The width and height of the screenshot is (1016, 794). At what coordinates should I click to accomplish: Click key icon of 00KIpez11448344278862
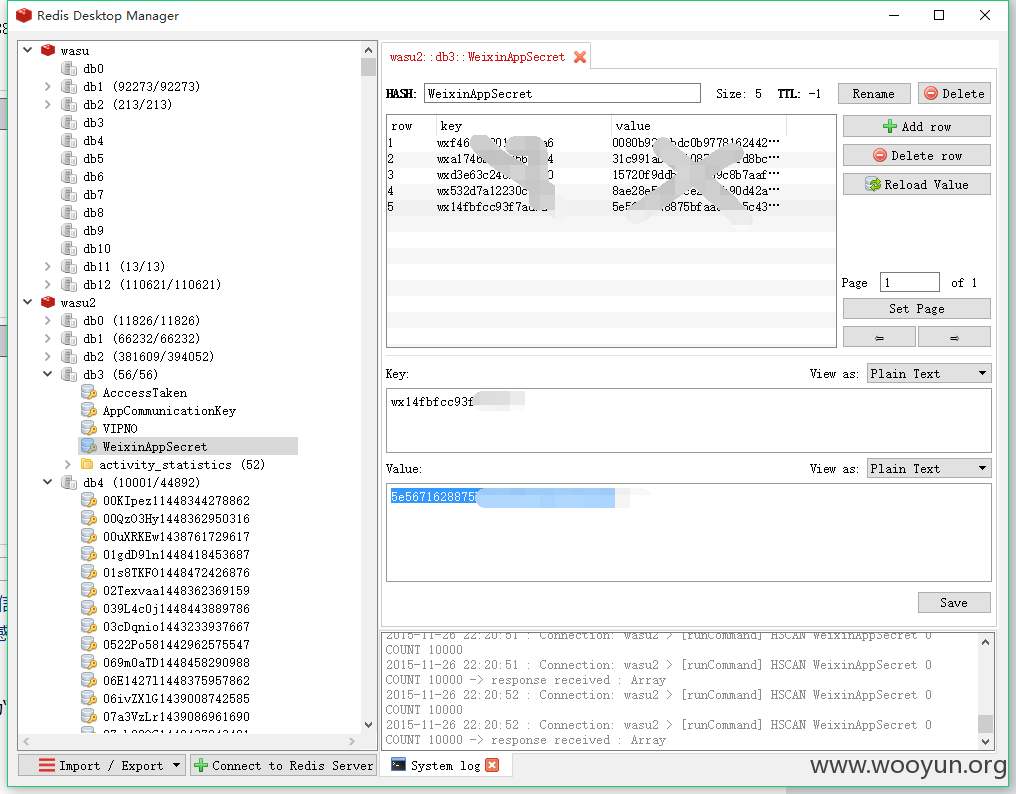point(89,500)
